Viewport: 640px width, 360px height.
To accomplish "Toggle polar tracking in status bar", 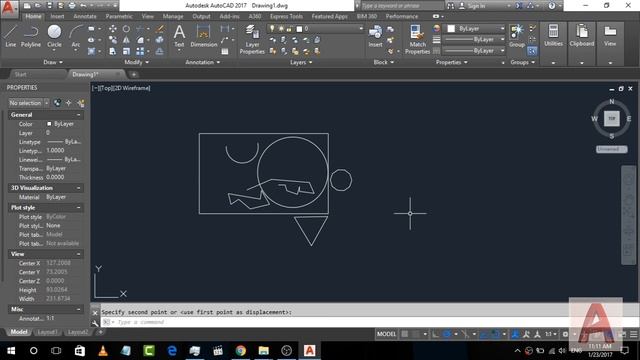I will click(x=447, y=334).
